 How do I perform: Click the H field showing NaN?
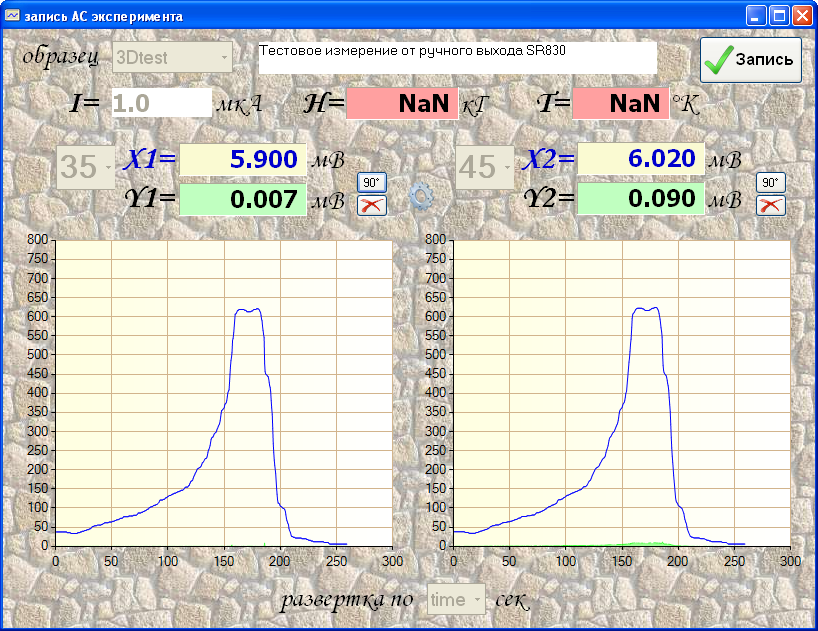tap(402, 103)
